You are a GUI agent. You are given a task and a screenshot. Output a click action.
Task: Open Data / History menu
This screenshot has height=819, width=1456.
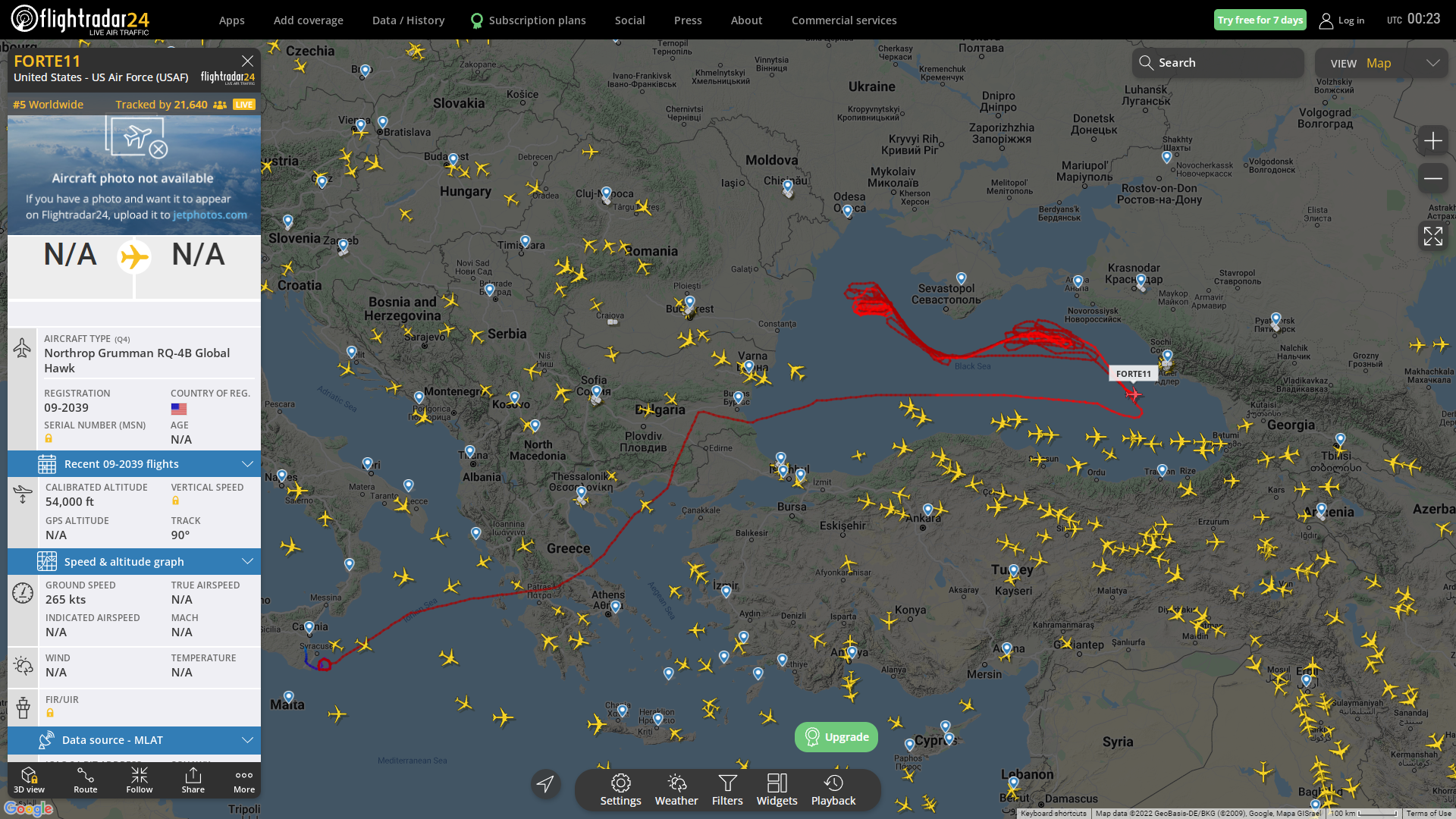(408, 20)
